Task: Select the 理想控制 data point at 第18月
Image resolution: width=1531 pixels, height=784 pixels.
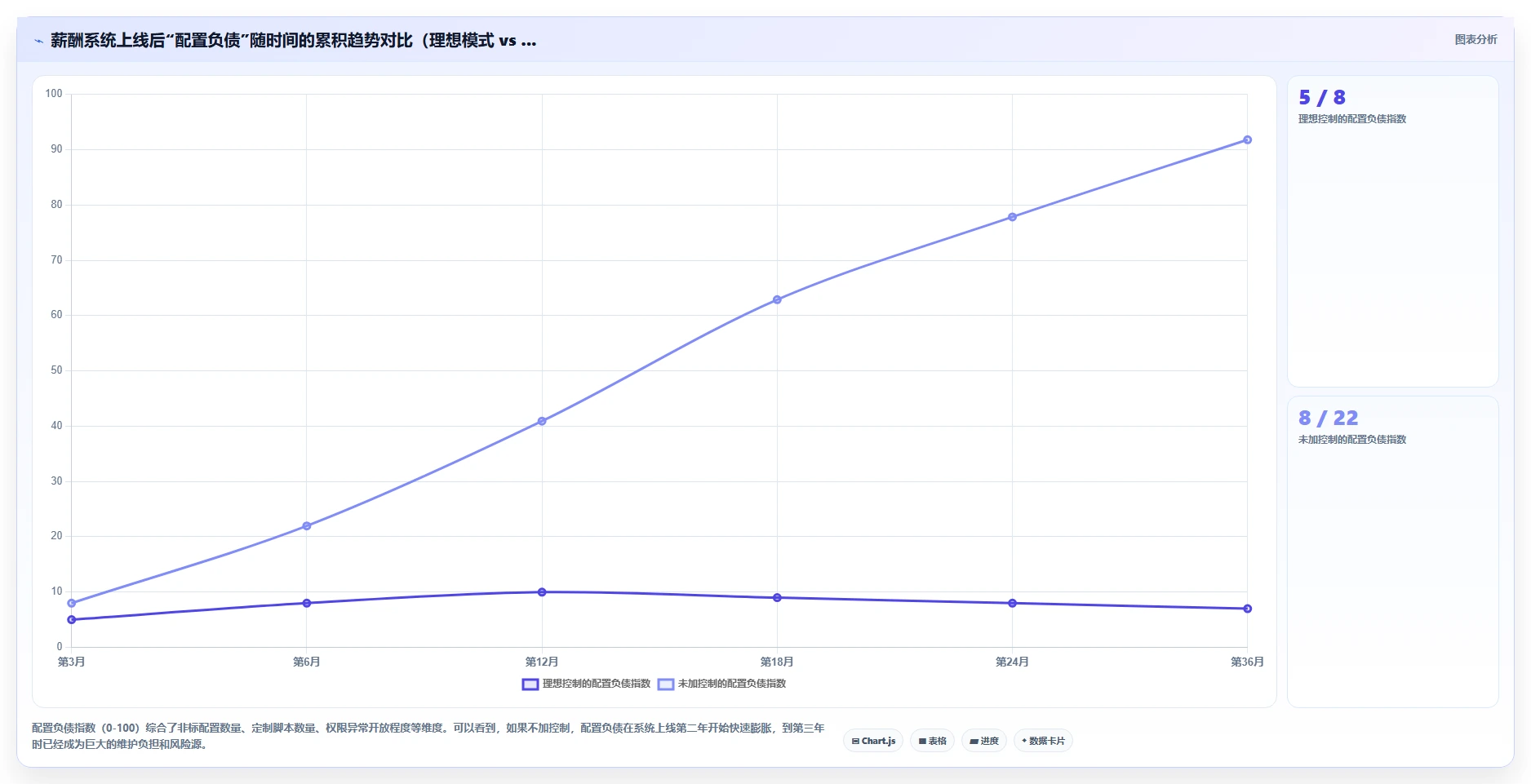Action: 777,598
